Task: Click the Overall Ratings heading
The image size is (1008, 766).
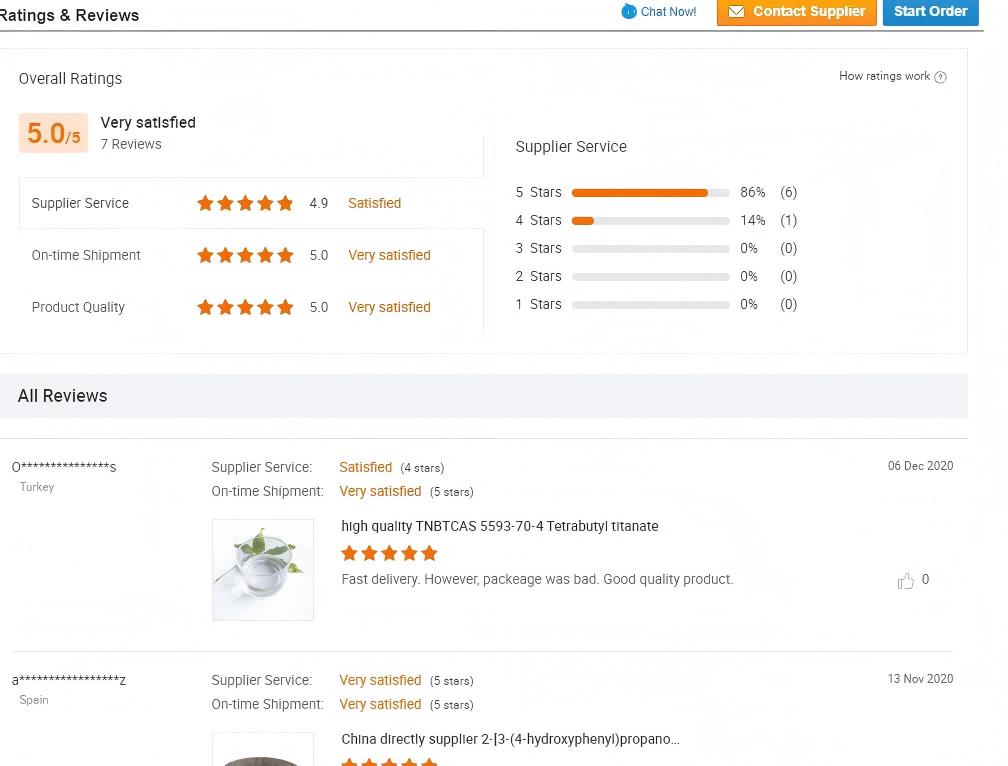Action: (x=70, y=78)
